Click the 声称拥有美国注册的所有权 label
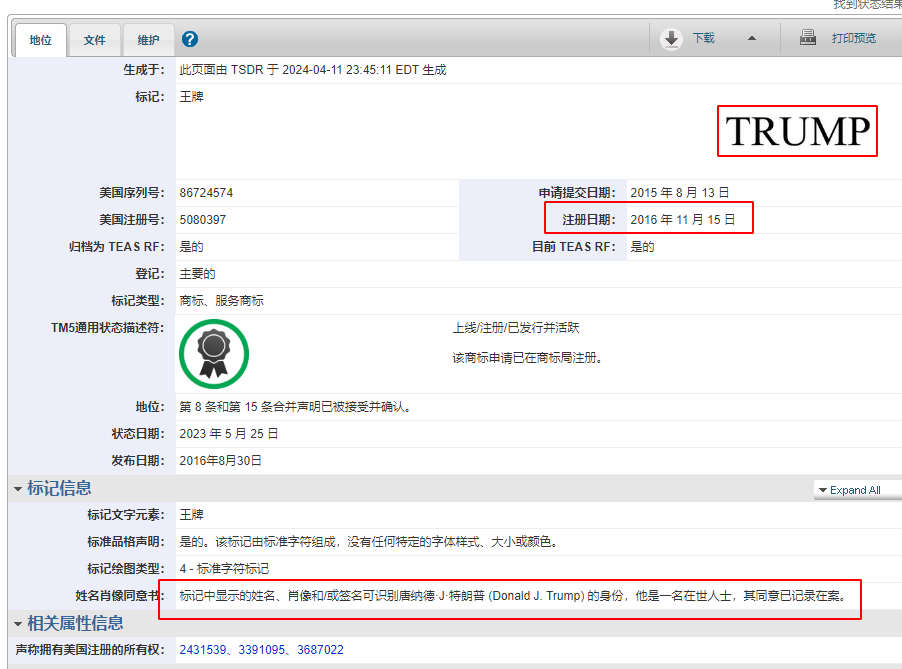The image size is (902, 669). point(90,650)
